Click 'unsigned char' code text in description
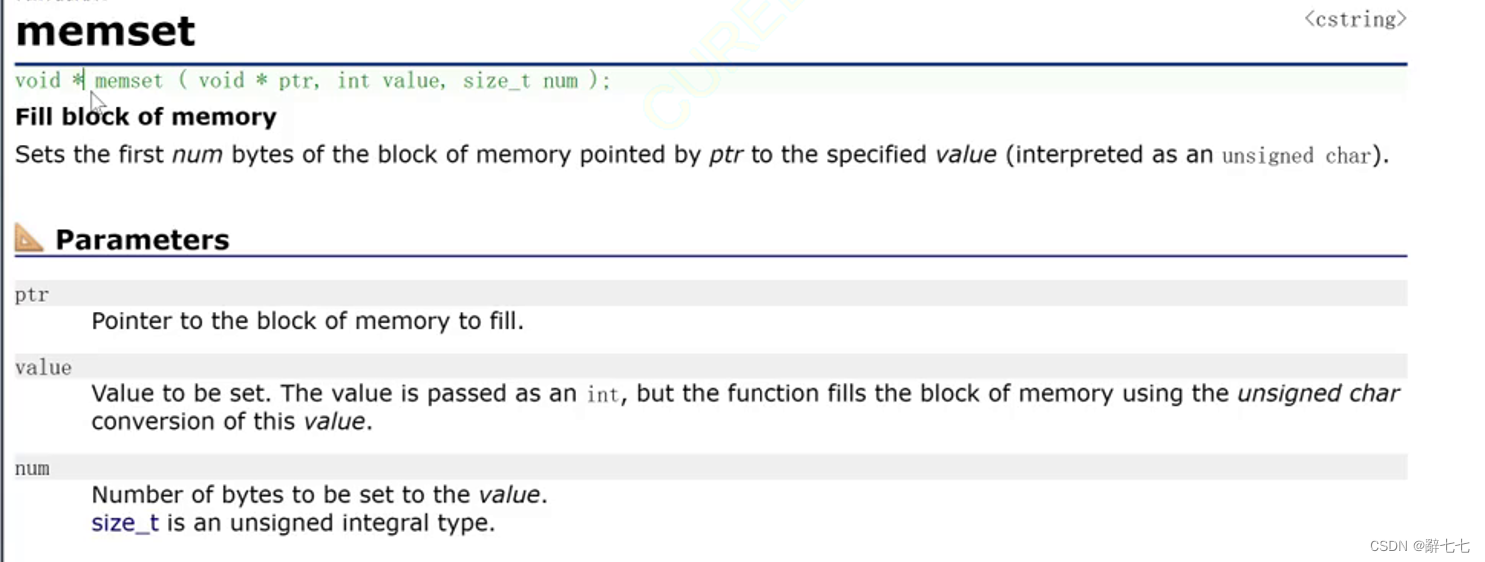The height and width of the screenshot is (562, 1485). 1296,156
